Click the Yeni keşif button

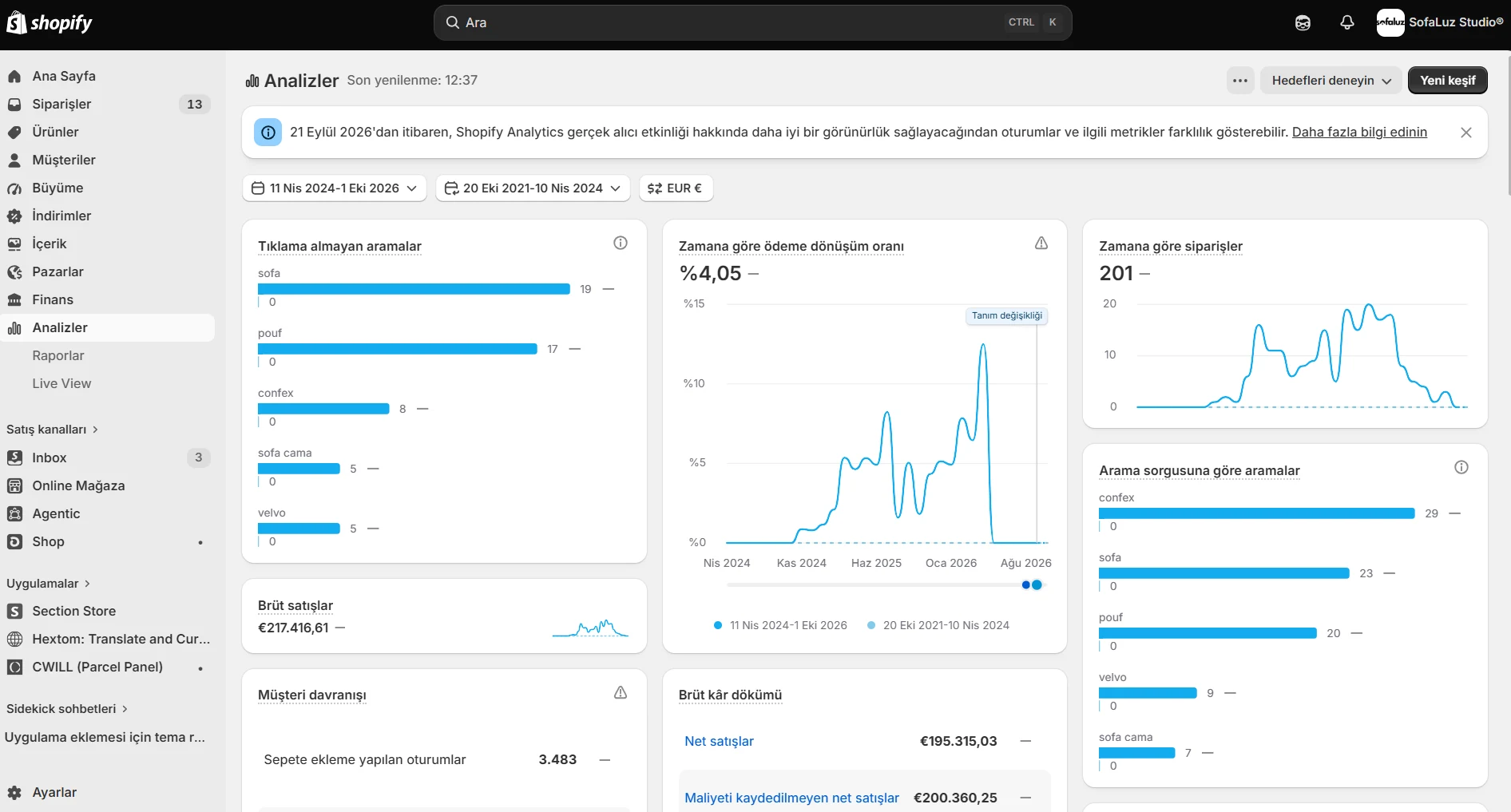pos(1447,81)
